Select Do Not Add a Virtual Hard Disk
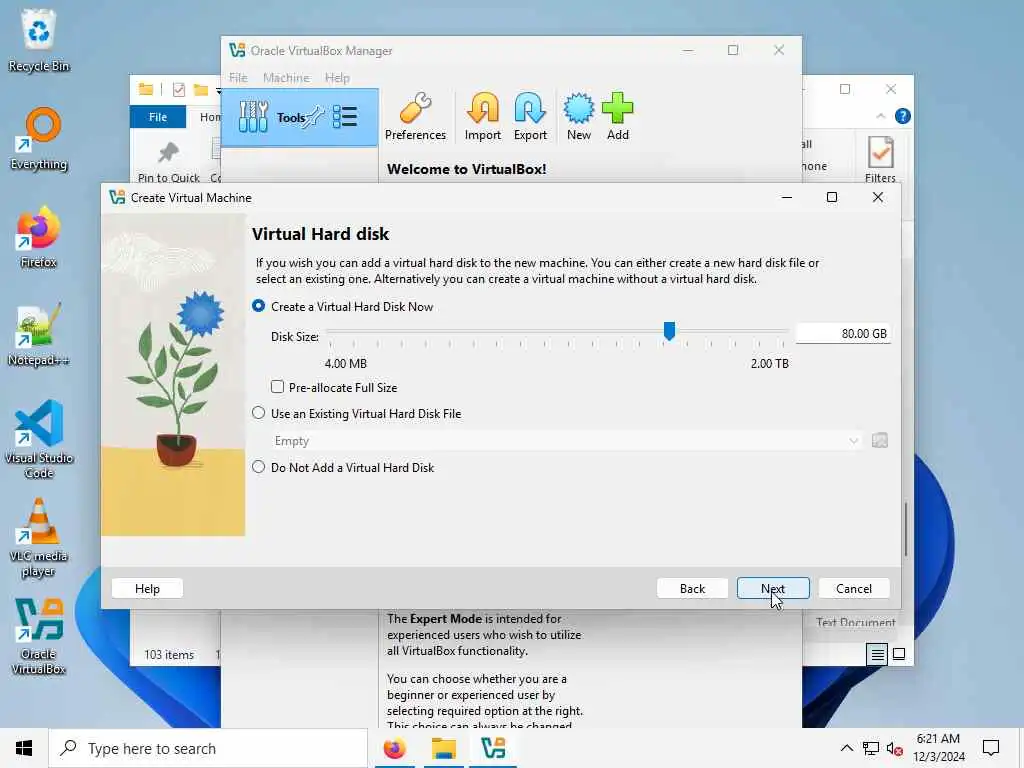The image size is (1024, 768). [259, 468]
